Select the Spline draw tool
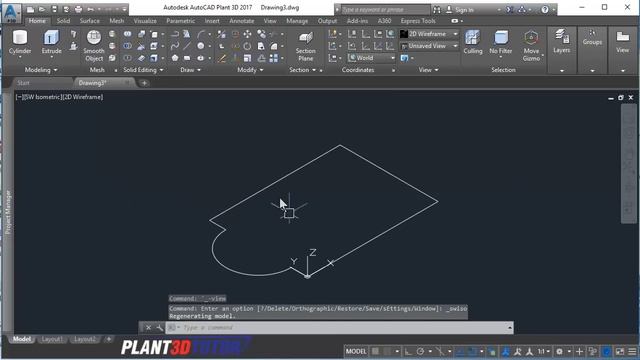 tap(175, 46)
